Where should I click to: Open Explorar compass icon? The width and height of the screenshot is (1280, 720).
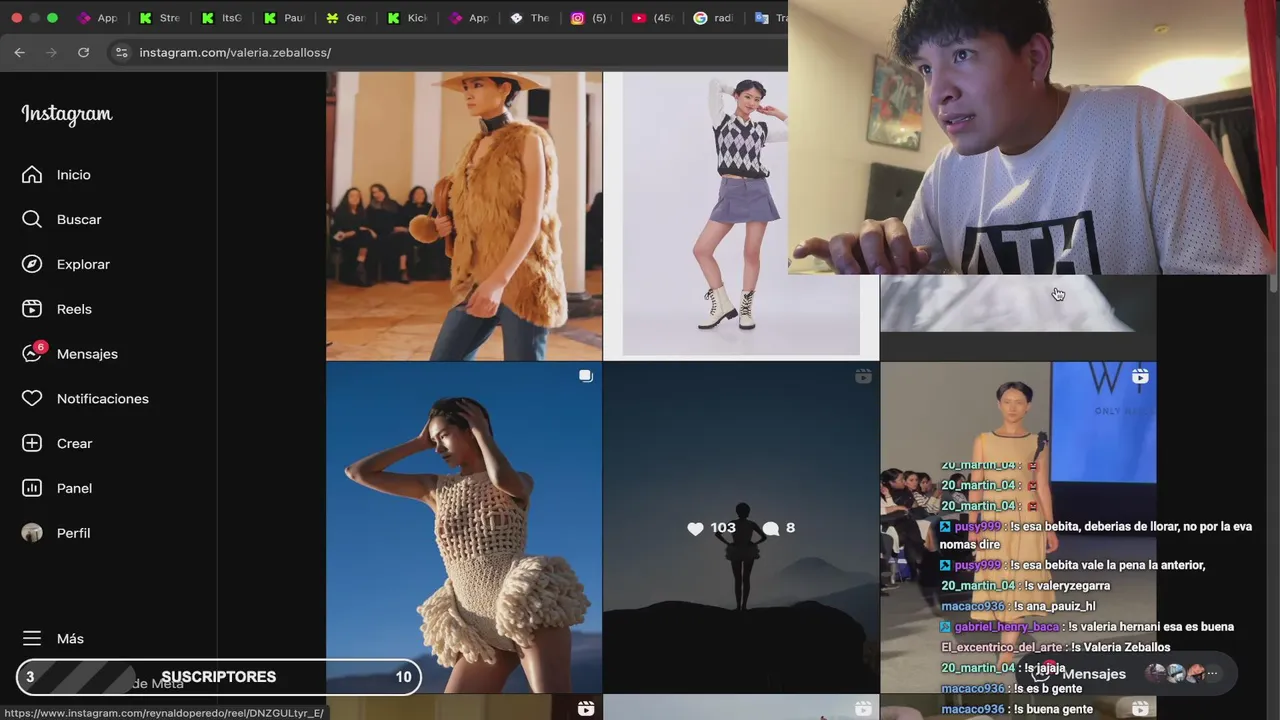tap(32, 265)
